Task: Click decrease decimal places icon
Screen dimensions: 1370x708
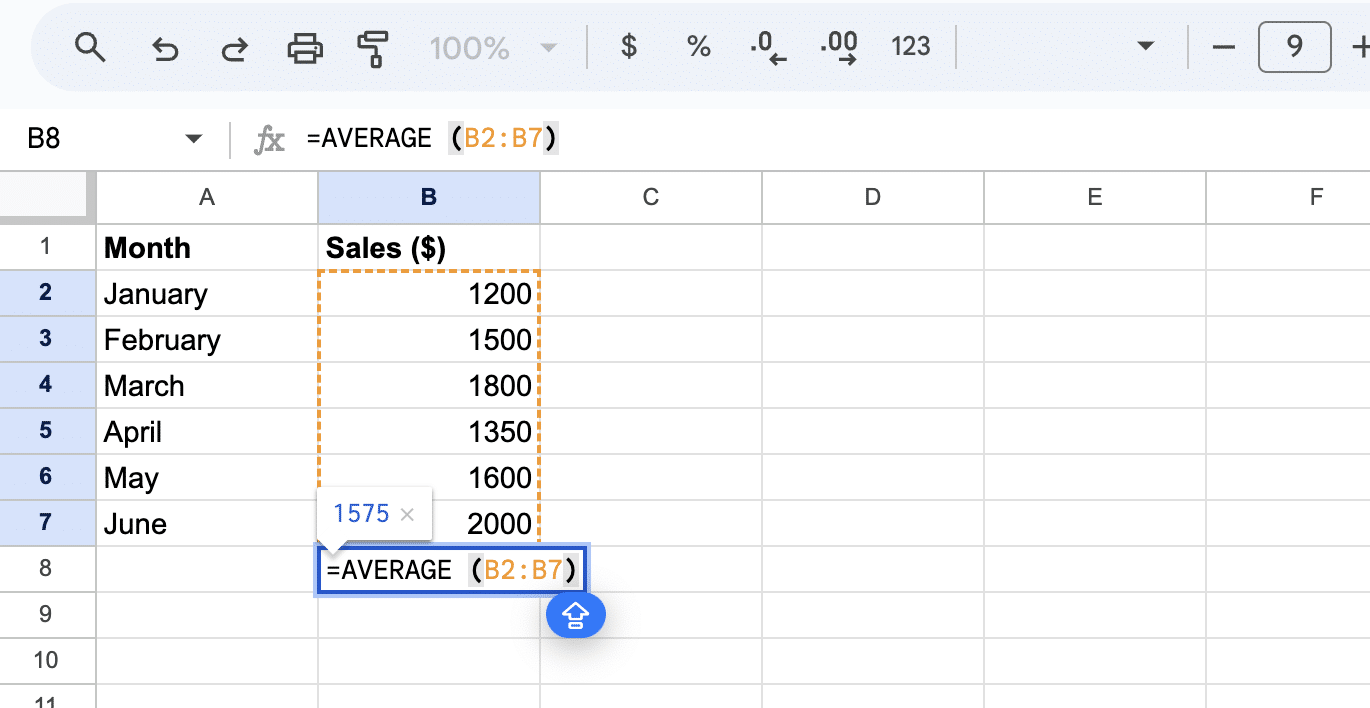Action: (x=767, y=47)
